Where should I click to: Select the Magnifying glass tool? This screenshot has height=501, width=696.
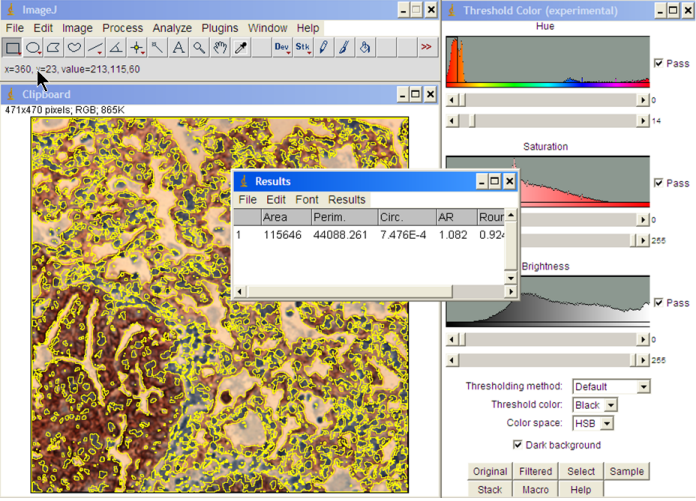(x=199, y=47)
